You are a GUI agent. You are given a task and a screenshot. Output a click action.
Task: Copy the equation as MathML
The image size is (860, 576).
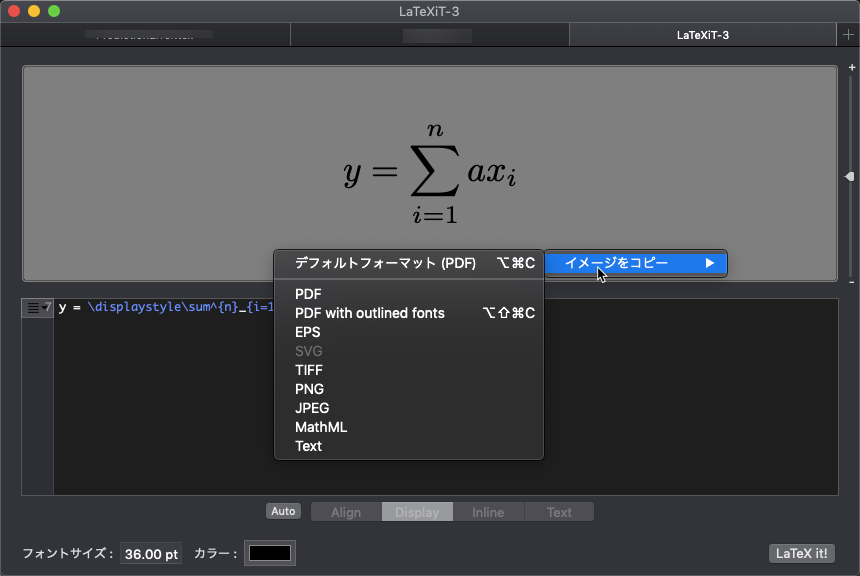[409, 427]
